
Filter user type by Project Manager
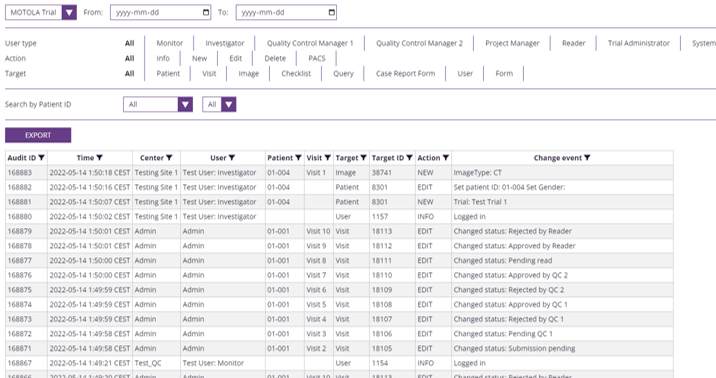point(512,43)
